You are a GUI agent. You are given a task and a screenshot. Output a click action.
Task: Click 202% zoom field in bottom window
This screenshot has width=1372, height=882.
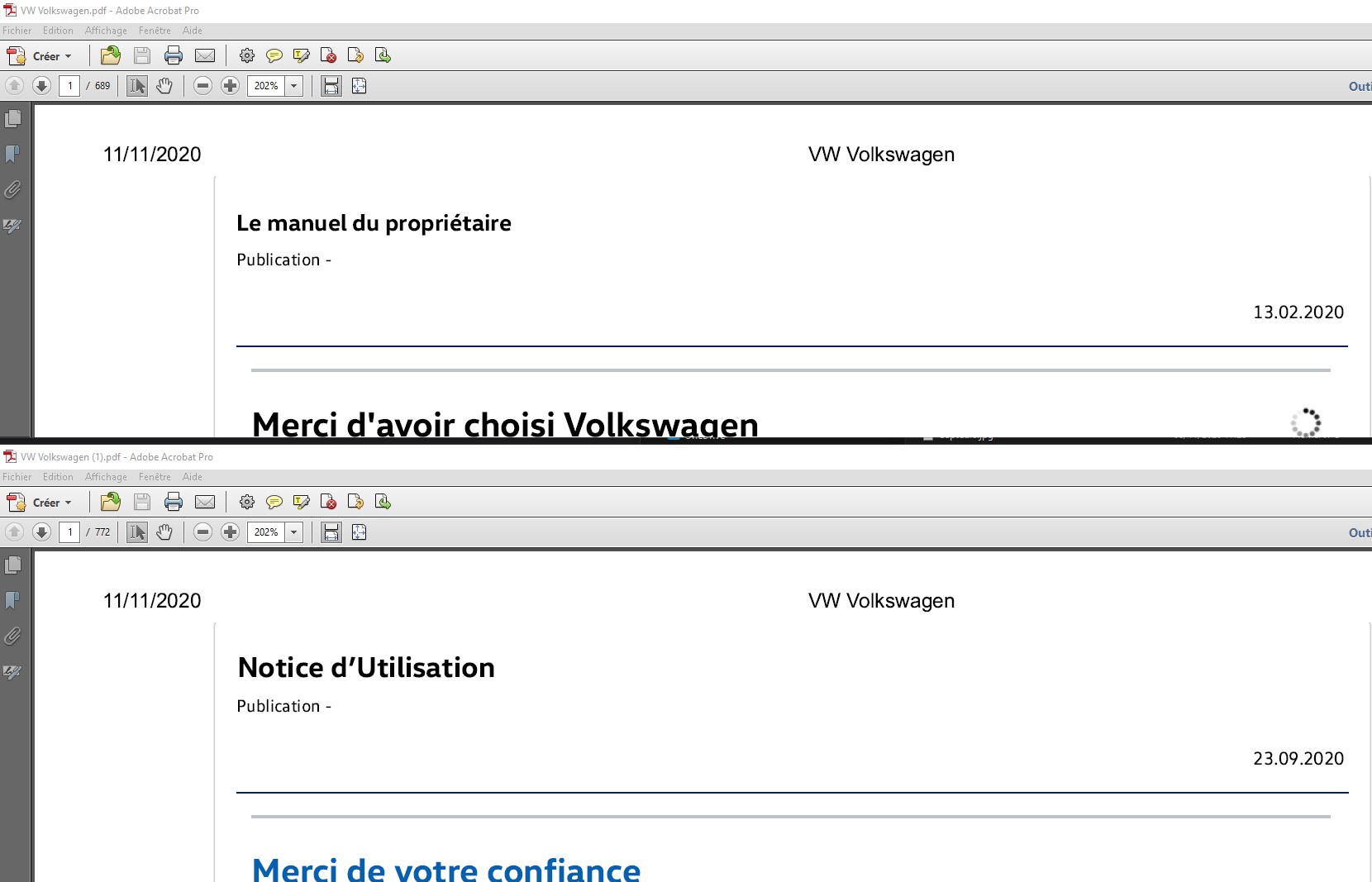(266, 532)
